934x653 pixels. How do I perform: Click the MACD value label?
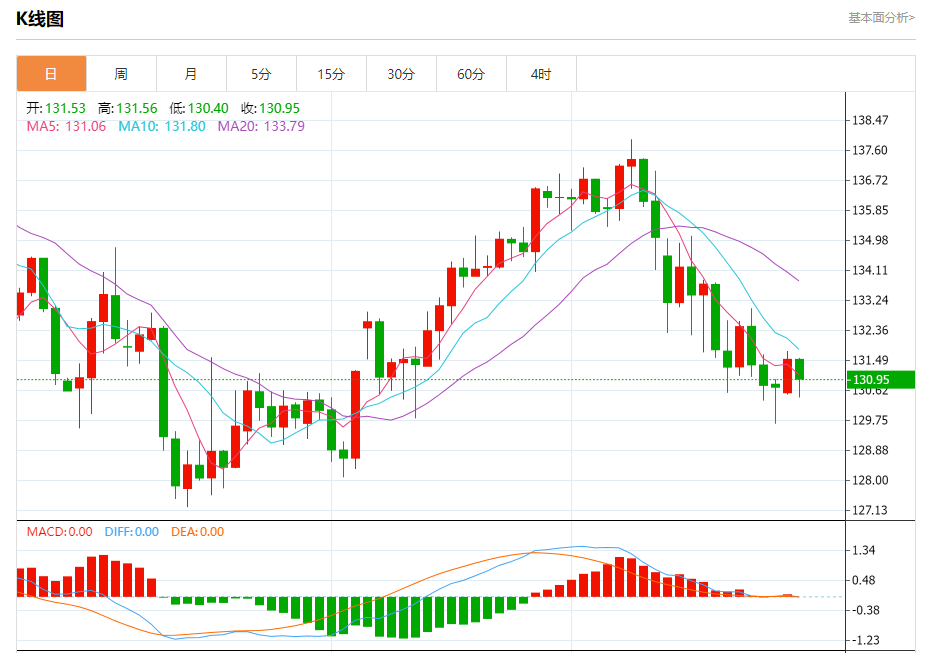click(x=60, y=531)
